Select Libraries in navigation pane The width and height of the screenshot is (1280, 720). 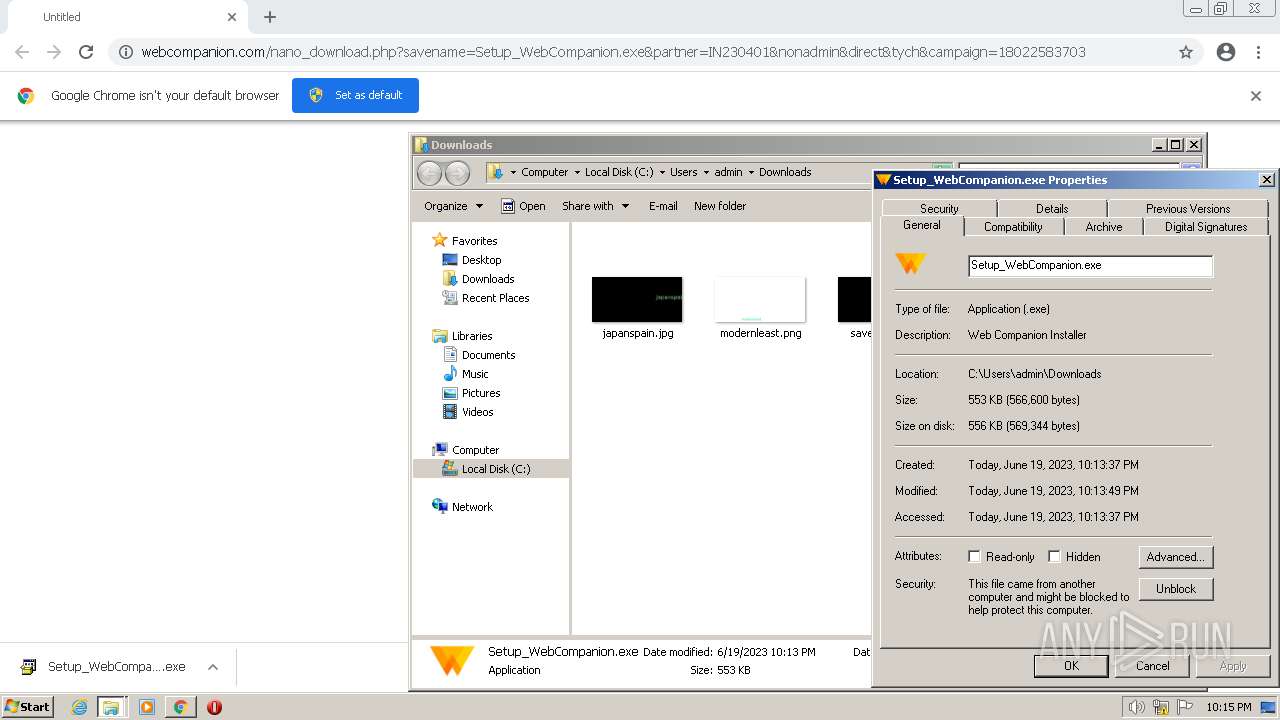472,336
